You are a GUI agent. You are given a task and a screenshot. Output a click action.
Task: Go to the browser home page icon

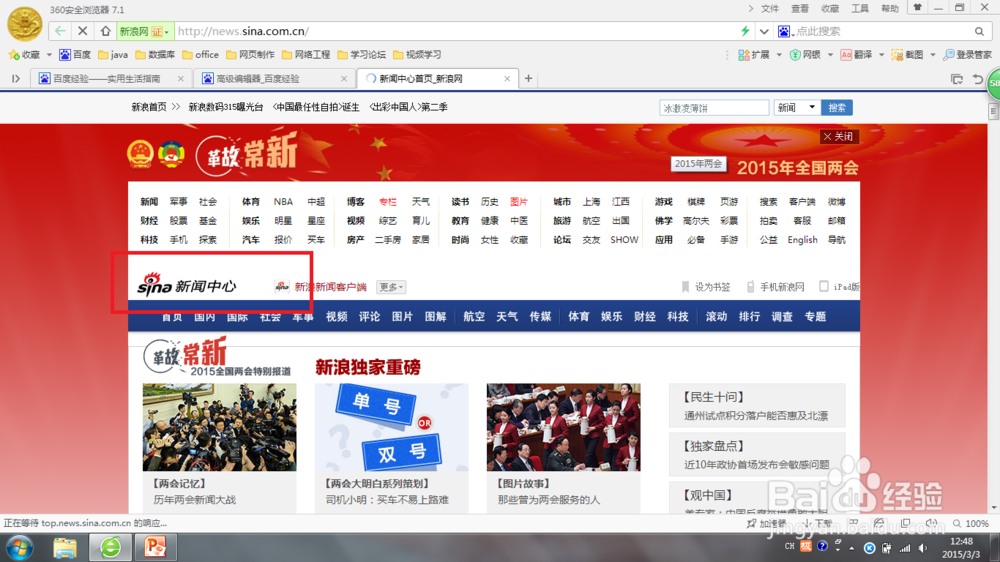[x=105, y=31]
